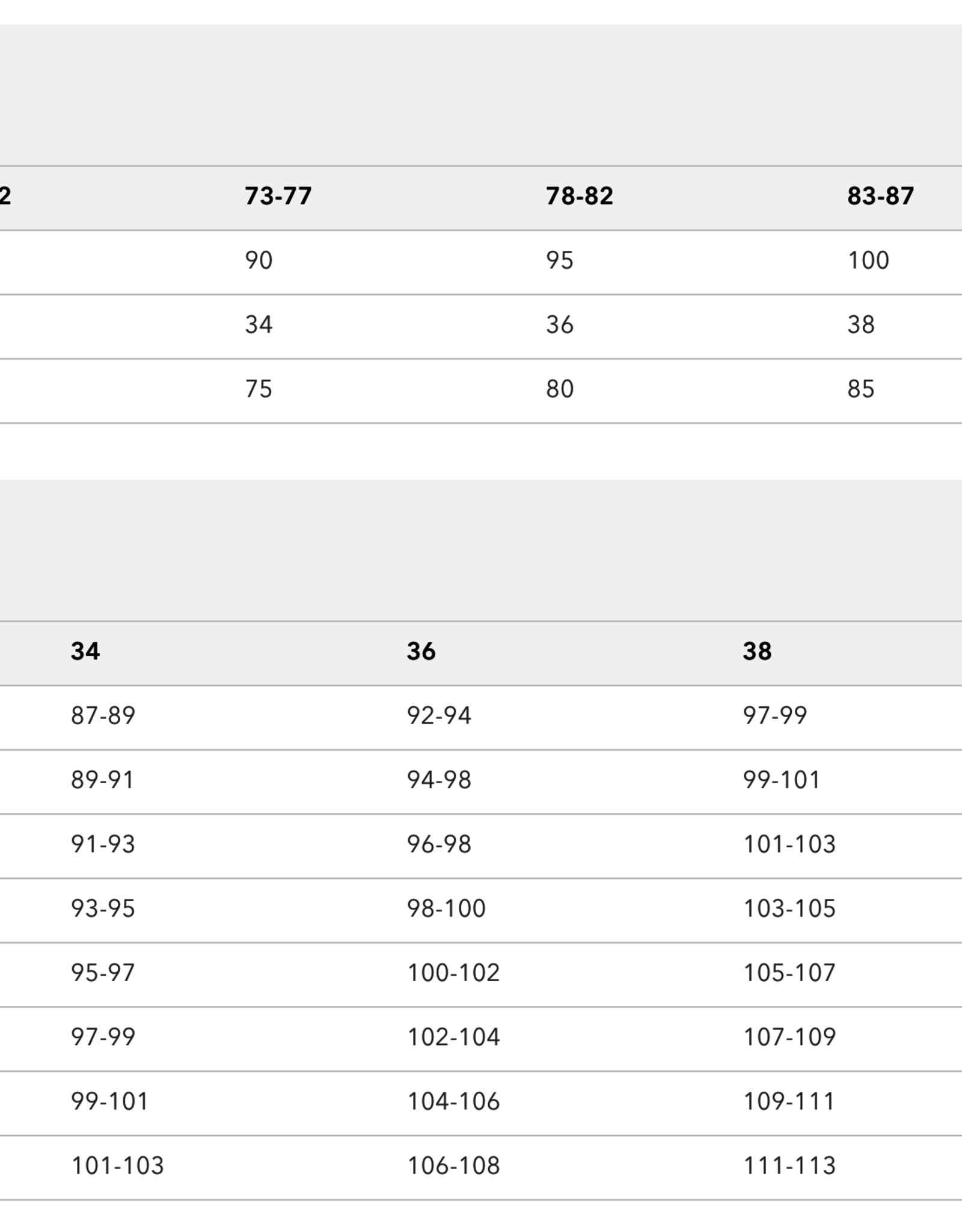Click the bold 38 header in the lower table
This screenshot has width=962, height=1232.
point(757,651)
